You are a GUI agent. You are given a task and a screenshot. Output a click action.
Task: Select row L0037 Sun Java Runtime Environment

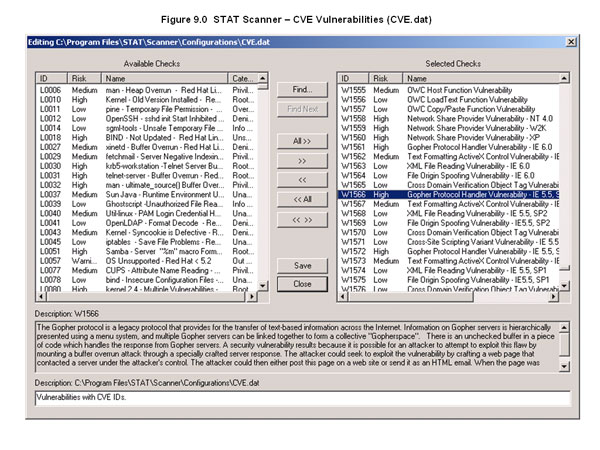[147, 195]
